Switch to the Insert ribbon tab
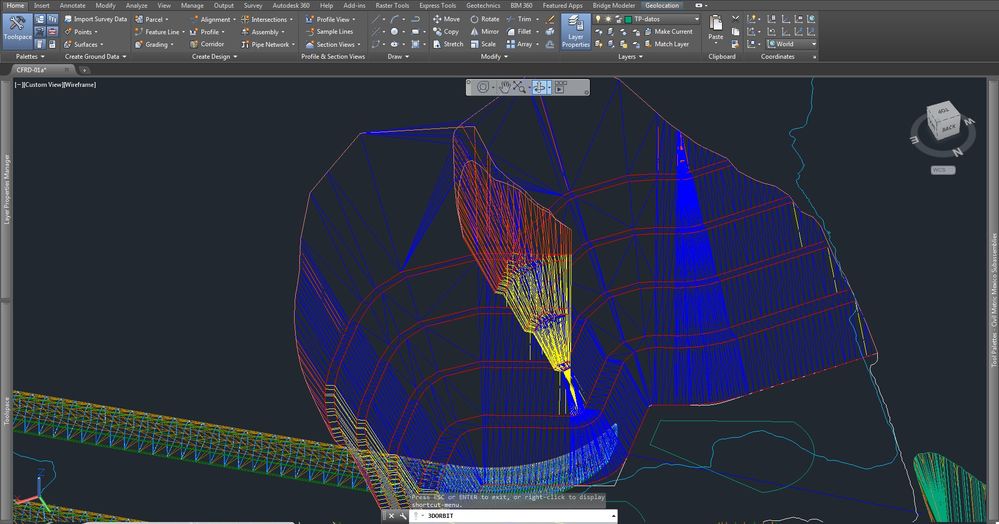 pyautogui.click(x=41, y=5)
